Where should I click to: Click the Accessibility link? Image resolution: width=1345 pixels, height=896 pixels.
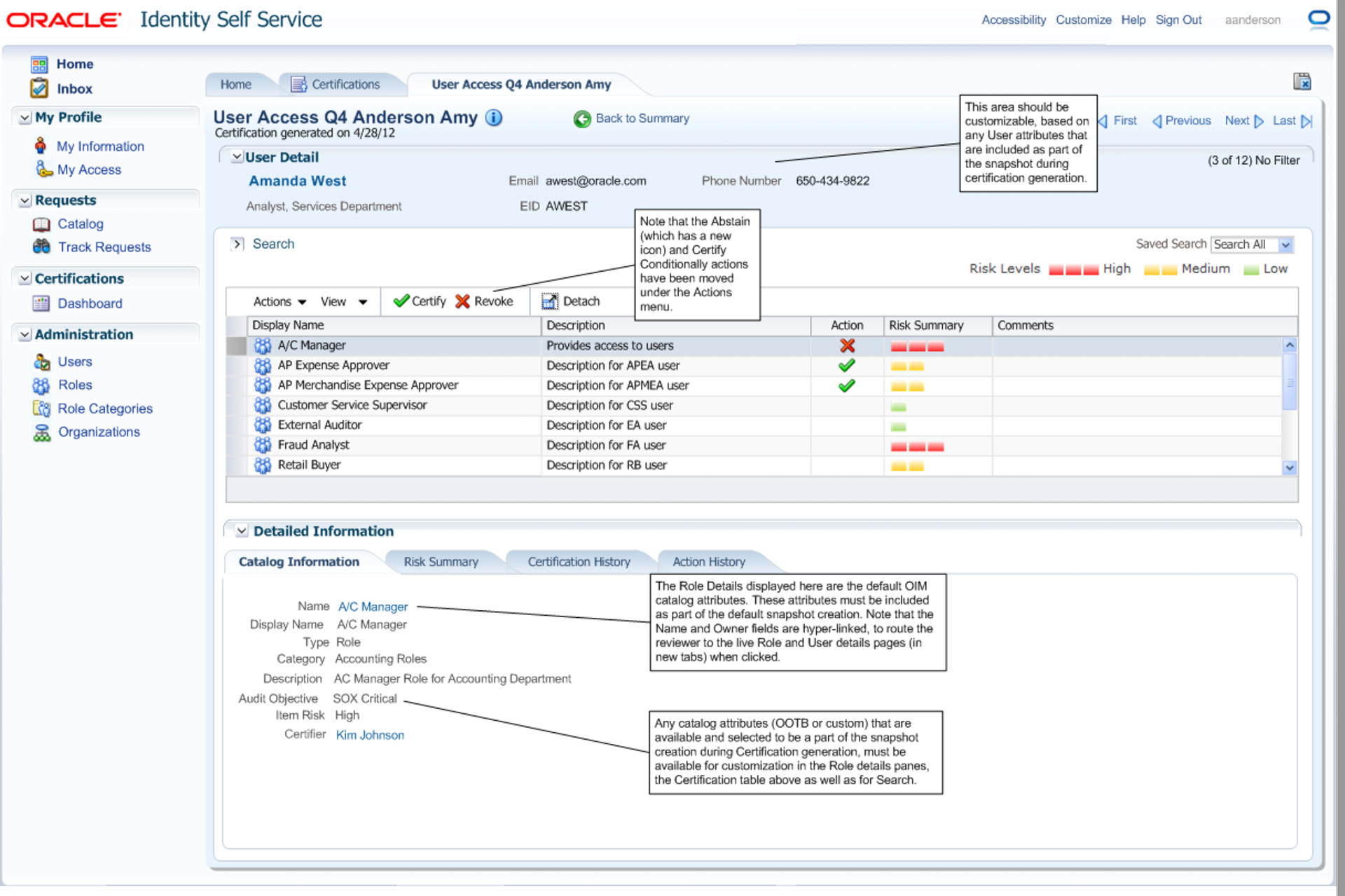(1013, 20)
